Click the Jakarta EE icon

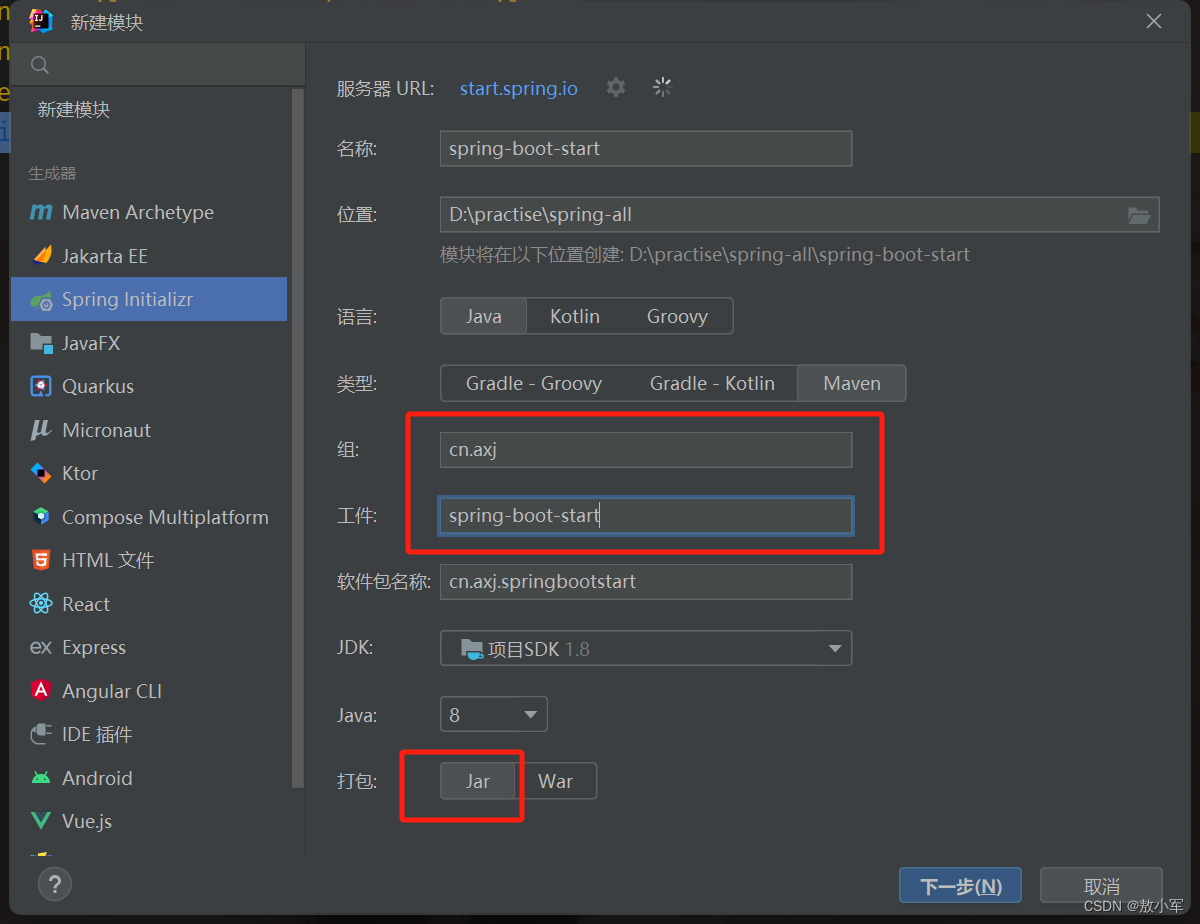[x=41, y=255]
